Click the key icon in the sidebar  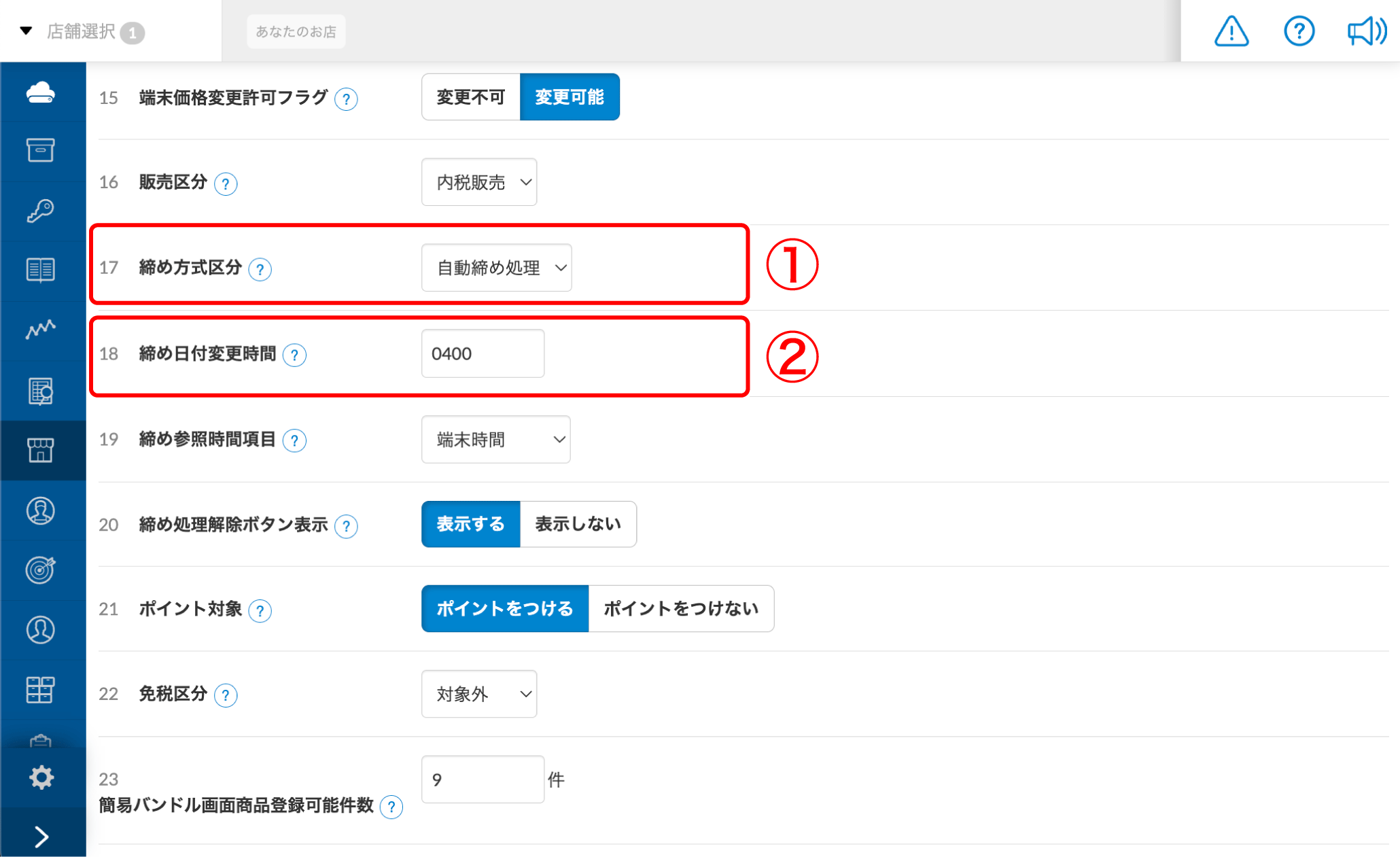(x=42, y=210)
